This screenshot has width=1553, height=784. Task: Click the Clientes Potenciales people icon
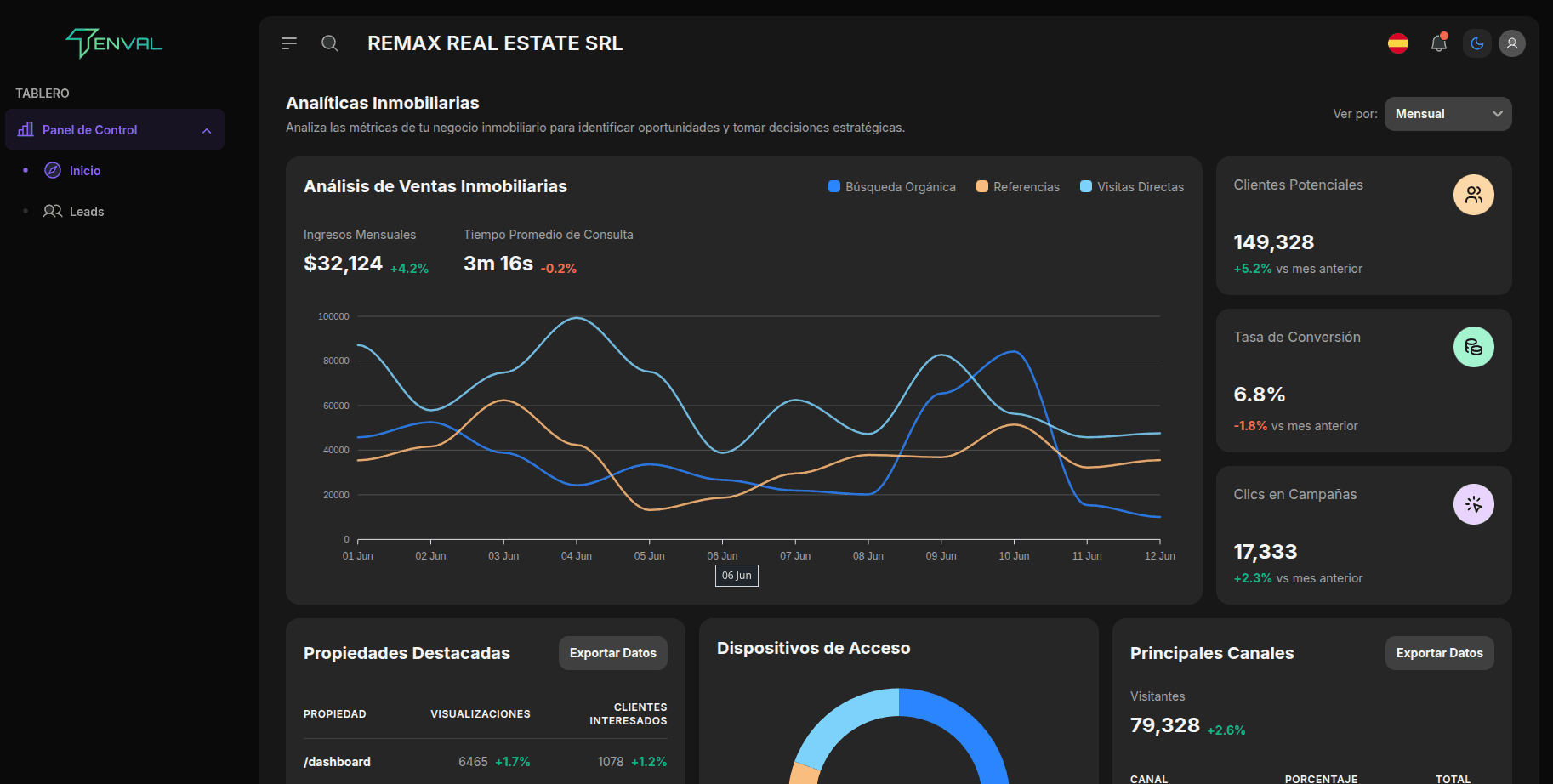(1474, 195)
